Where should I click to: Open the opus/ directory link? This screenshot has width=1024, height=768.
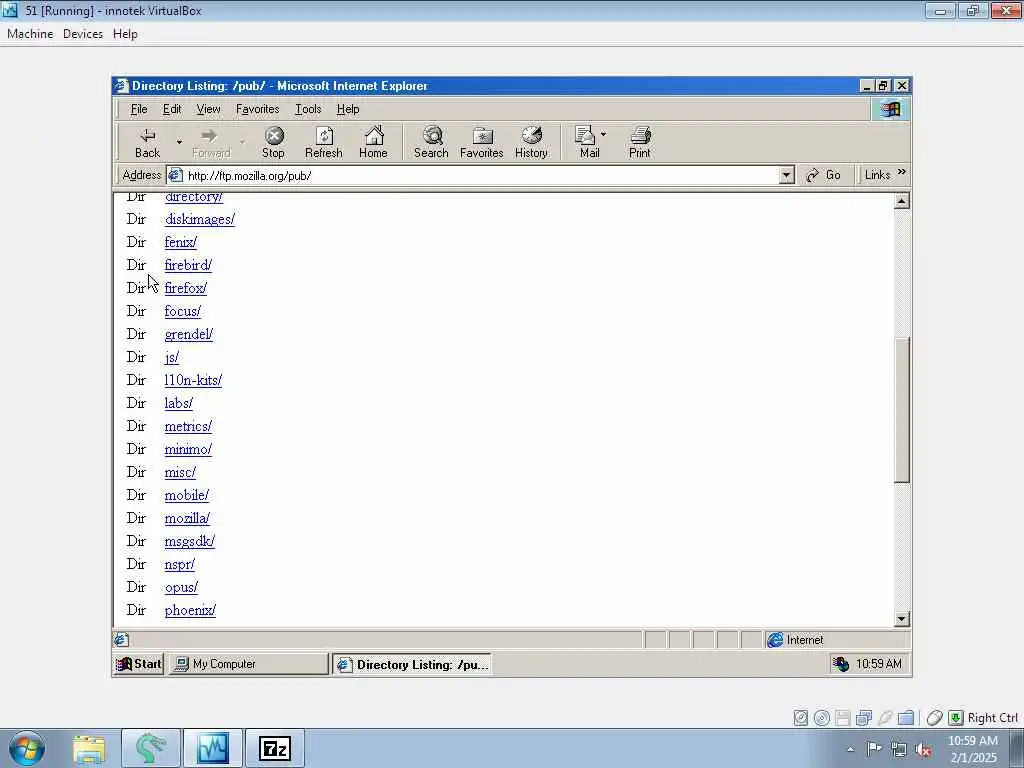click(x=181, y=587)
